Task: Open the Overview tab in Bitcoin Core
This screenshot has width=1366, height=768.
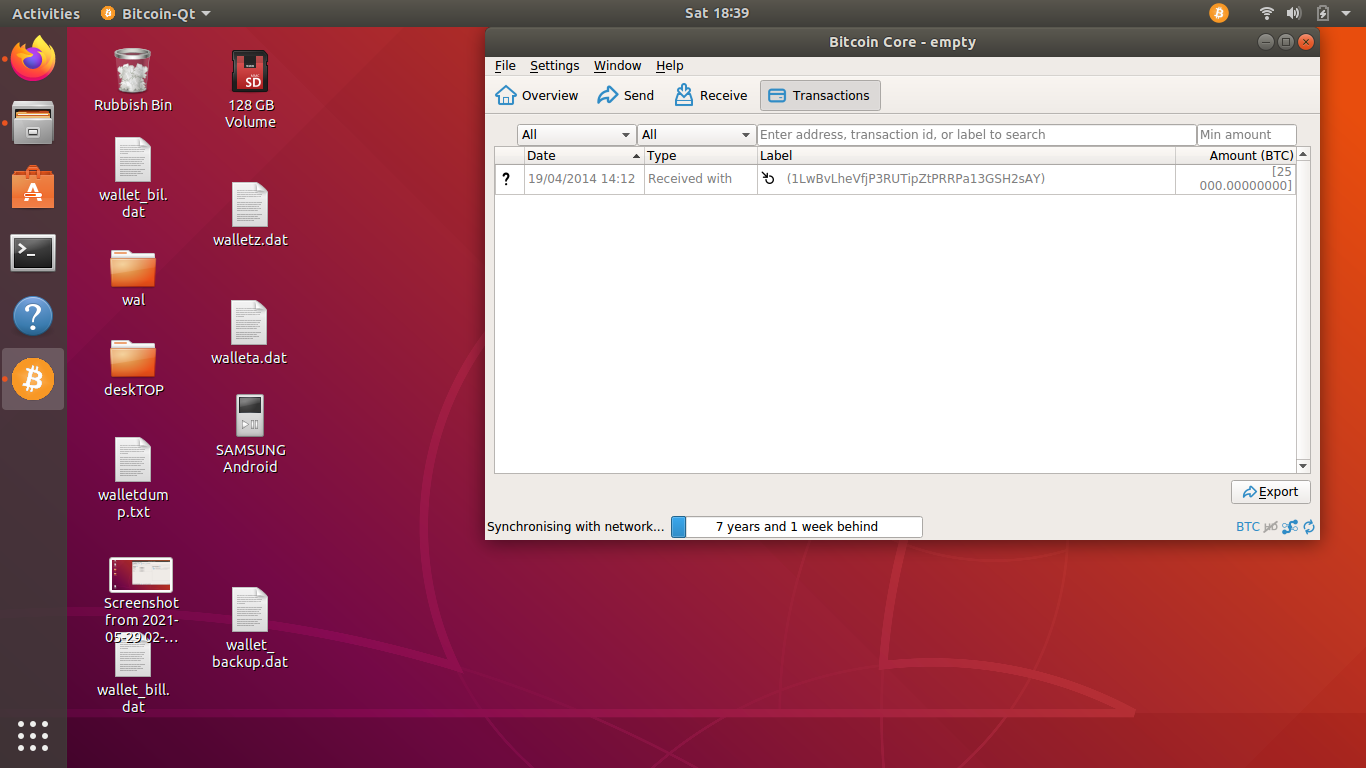Action: click(537, 96)
